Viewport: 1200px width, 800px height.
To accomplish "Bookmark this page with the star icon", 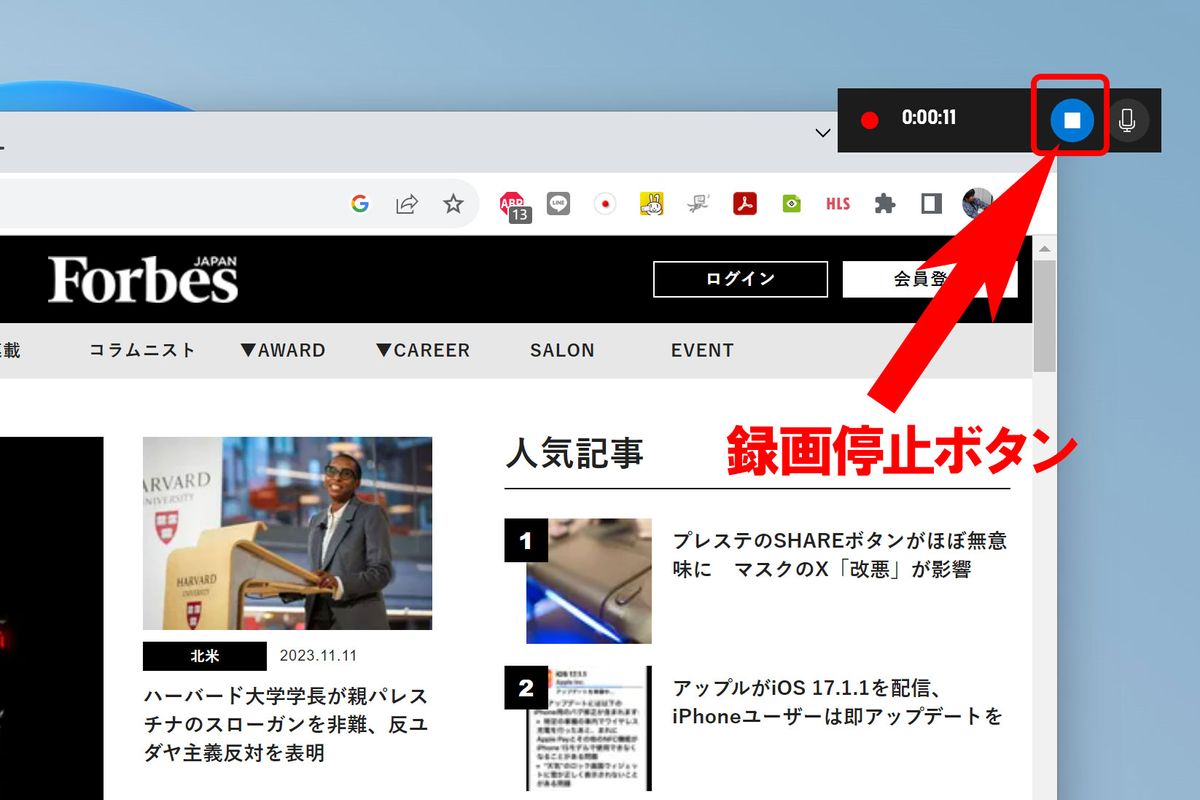I will (454, 204).
